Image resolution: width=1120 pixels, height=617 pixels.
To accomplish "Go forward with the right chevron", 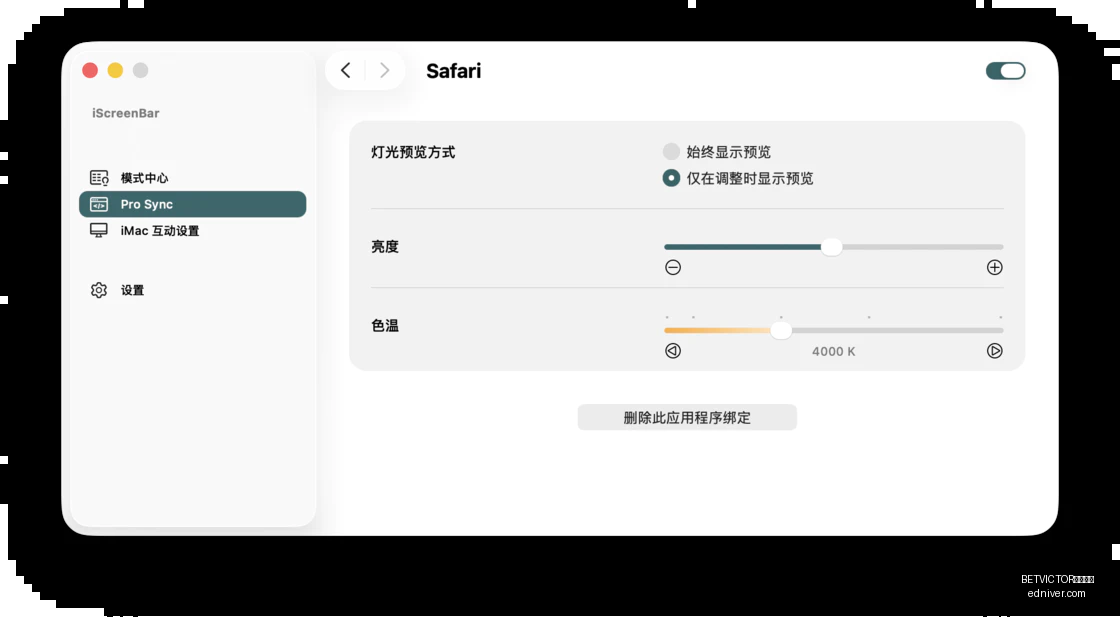I will [384, 70].
